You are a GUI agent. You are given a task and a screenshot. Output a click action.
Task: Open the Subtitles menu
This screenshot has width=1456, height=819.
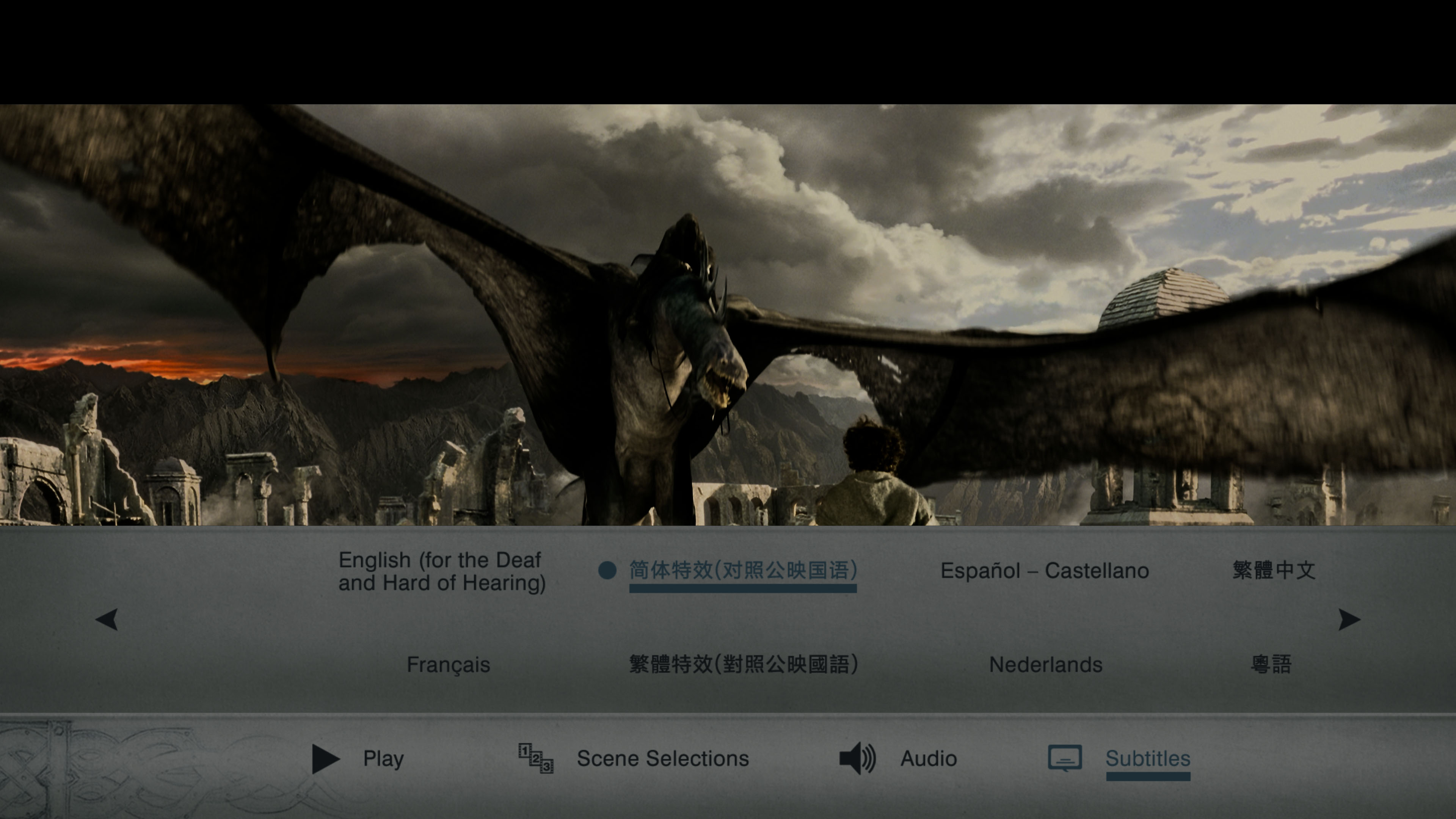tap(1148, 758)
